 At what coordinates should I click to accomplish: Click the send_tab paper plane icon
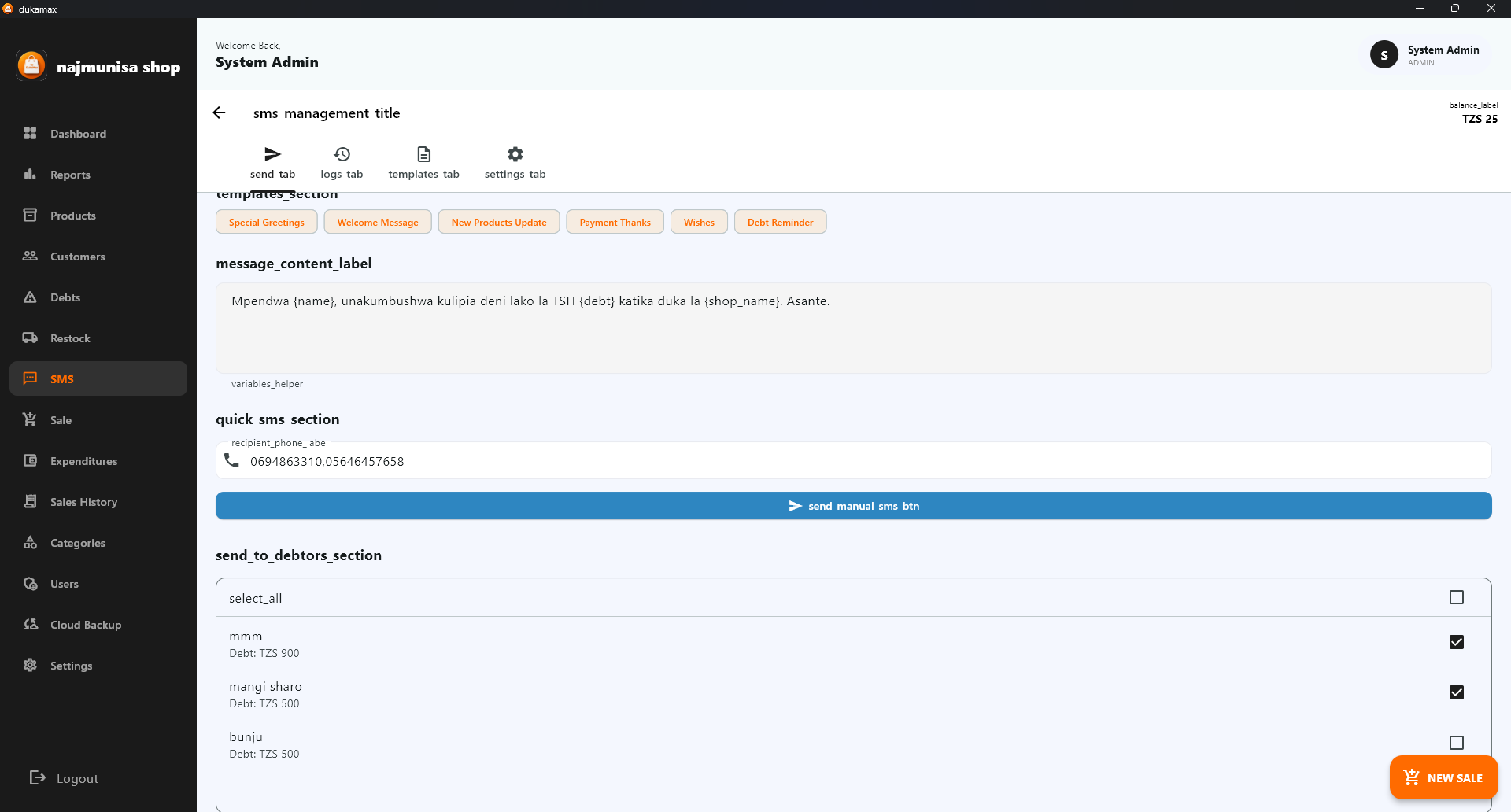[272, 154]
